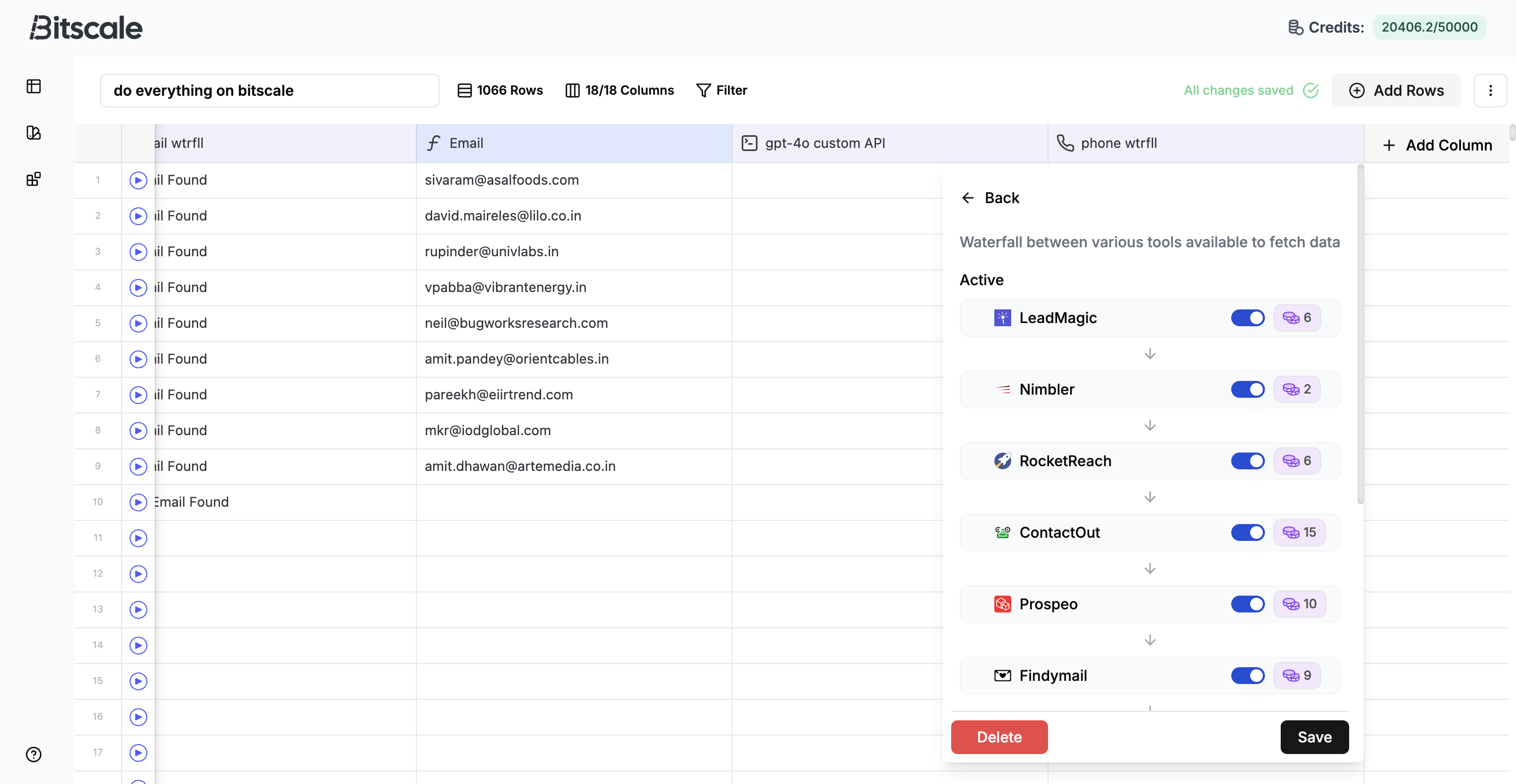This screenshot has height=784, width=1516.
Task: Click the mkr@iodglobal.com cell
Action: (574, 430)
